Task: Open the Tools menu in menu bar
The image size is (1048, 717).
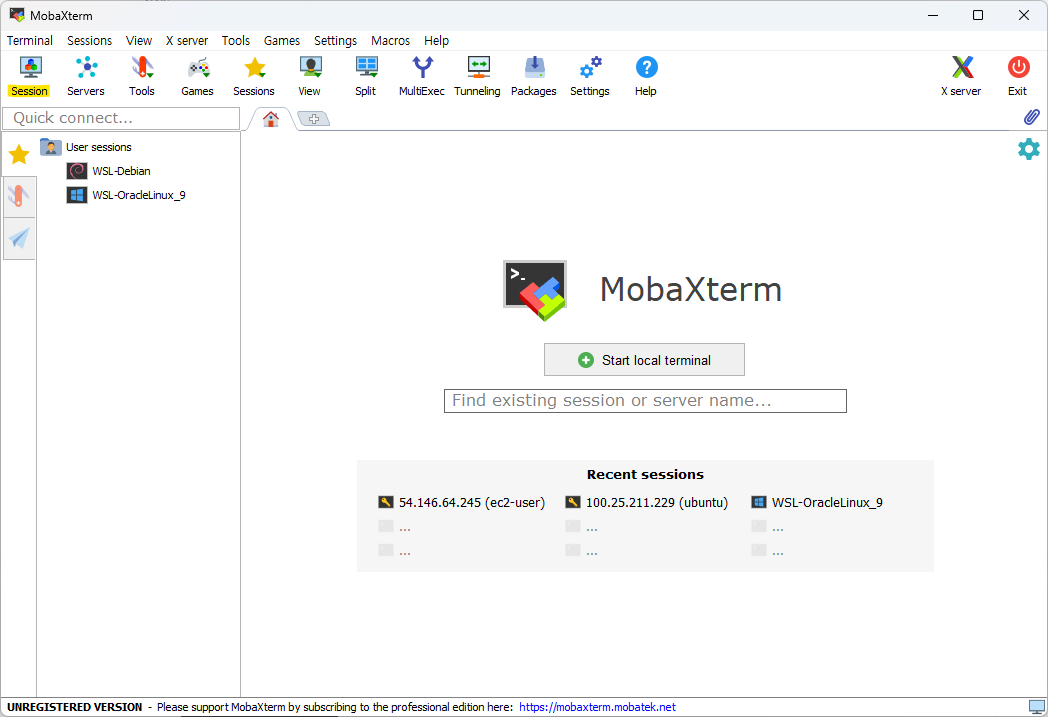Action: pyautogui.click(x=236, y=41)
